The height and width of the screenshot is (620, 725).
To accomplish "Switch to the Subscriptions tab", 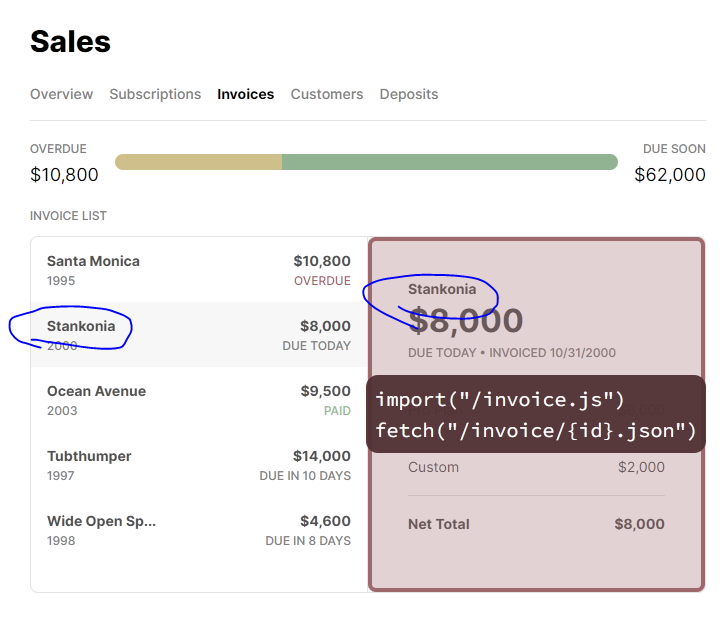I will tap(155, 94).
